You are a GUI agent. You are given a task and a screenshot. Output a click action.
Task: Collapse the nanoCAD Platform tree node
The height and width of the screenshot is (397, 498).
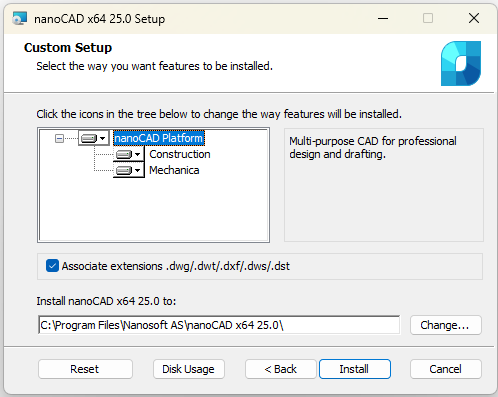pyautogui.click(x=59, y=138)
